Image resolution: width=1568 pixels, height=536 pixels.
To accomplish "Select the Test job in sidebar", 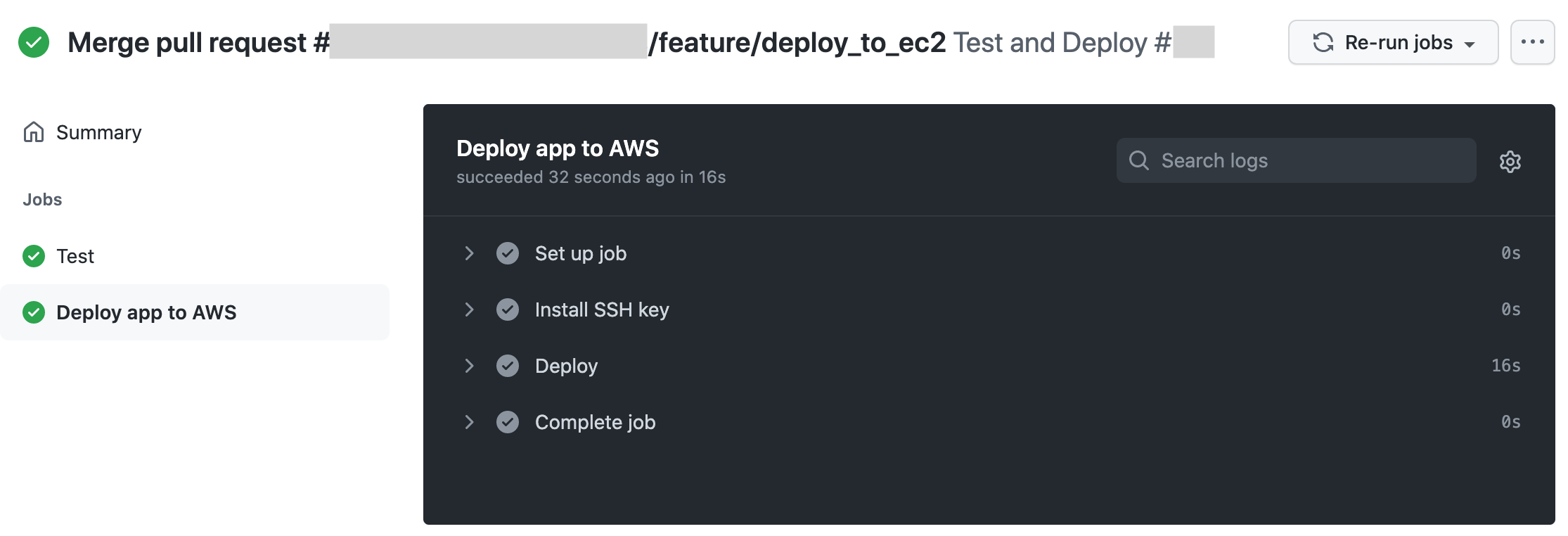I will coord(75,256).
